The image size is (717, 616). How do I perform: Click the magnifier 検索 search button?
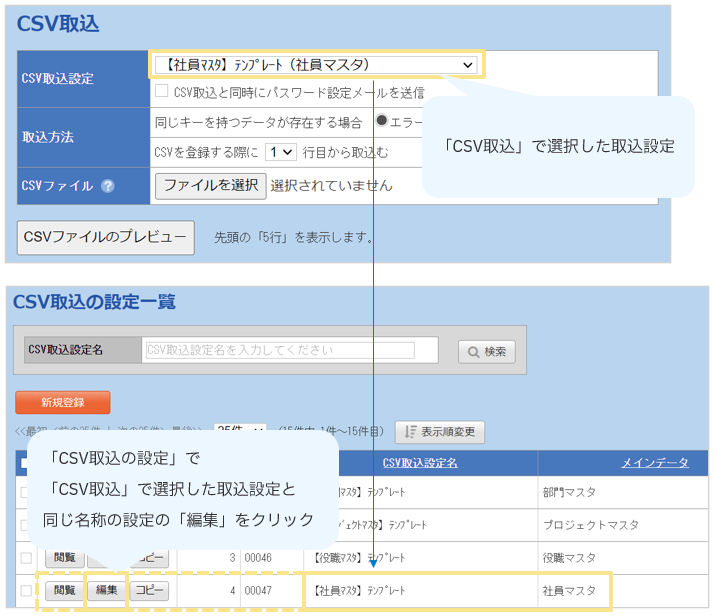coord(487,351)
